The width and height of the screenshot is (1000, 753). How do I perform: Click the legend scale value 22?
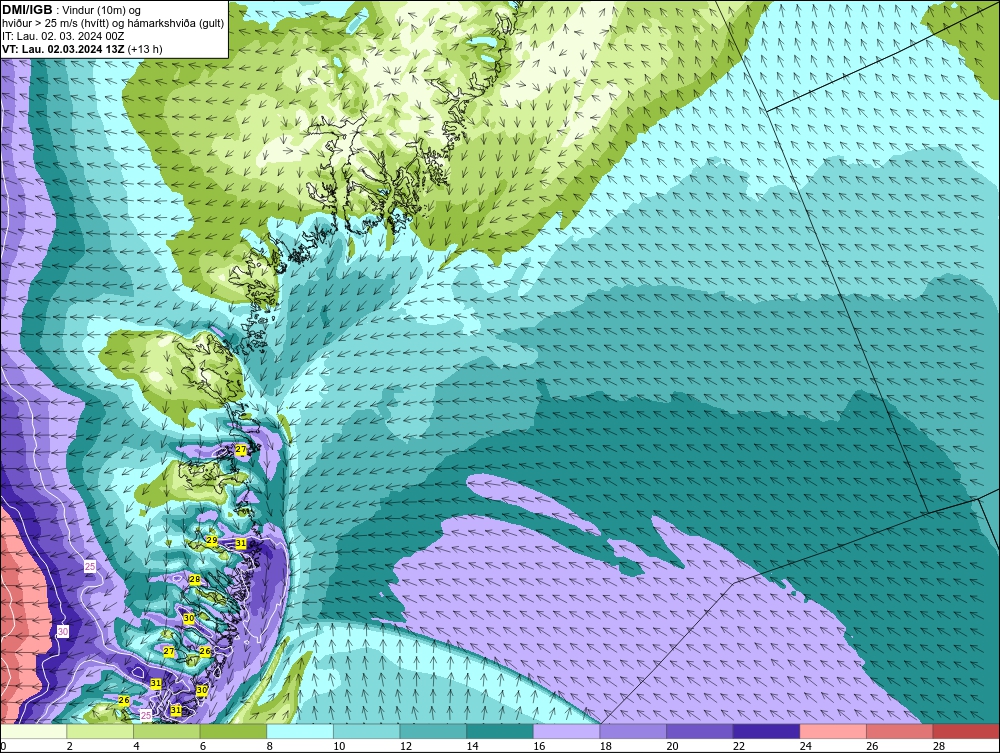tap(739, 746)
